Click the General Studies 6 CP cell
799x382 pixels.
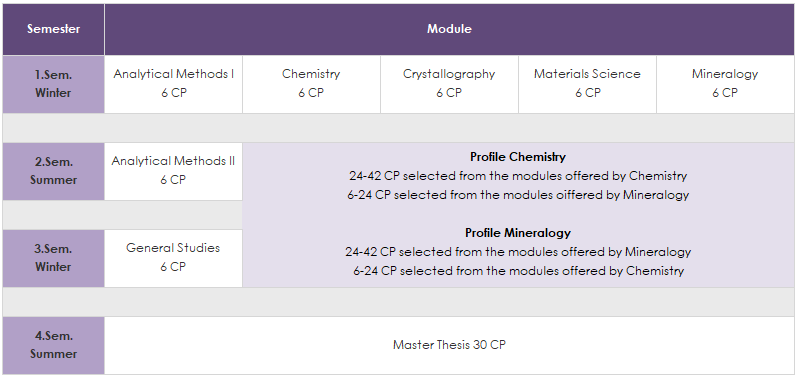(173, 258)
